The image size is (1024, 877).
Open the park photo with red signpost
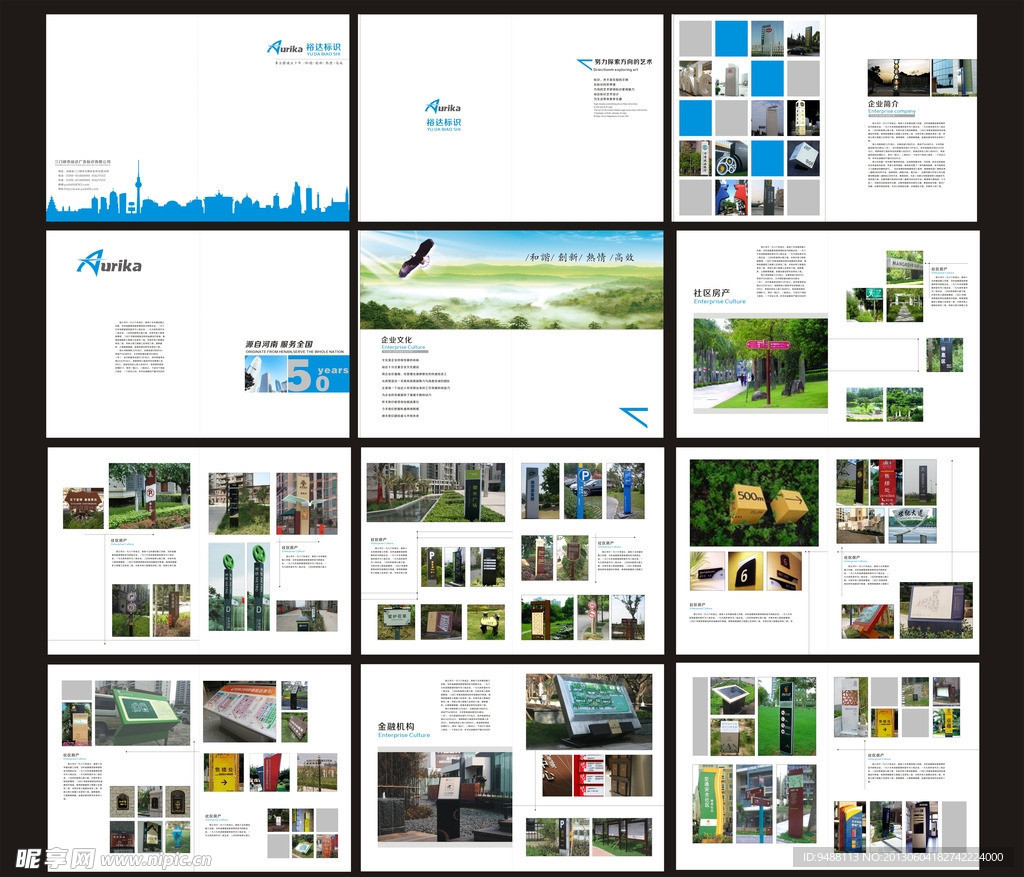pyautogui.click(x=761, y=363)
